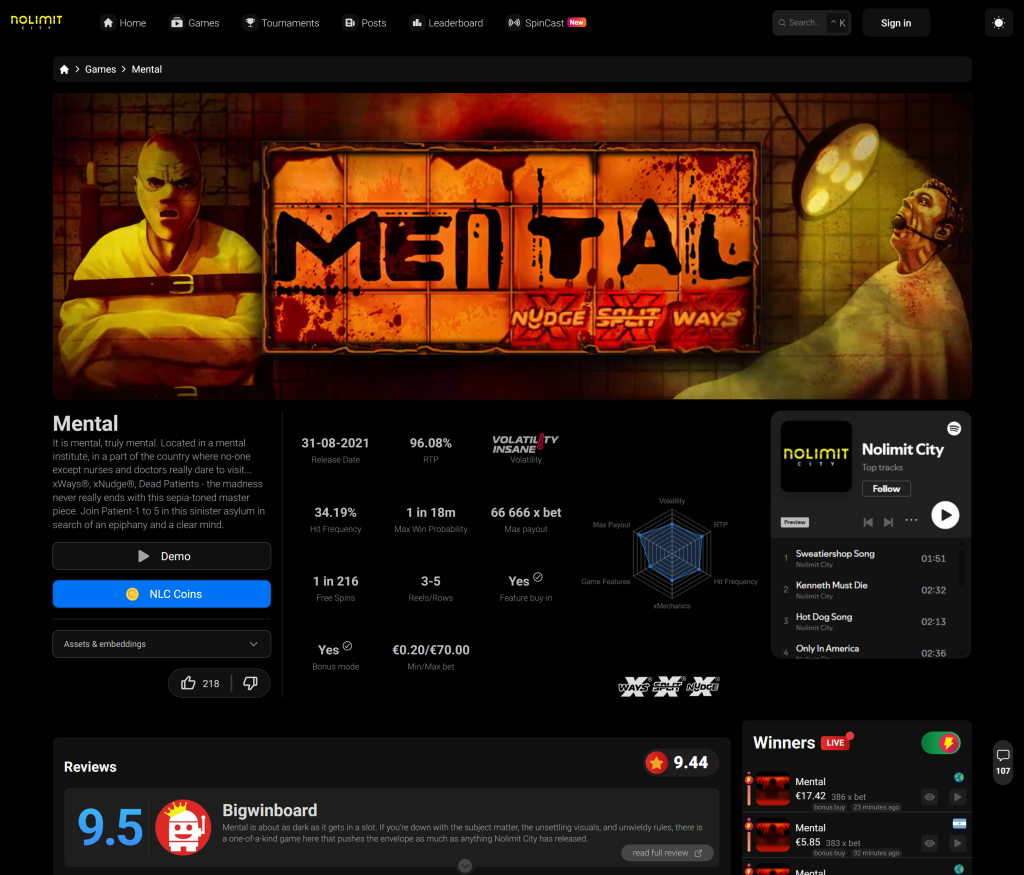Click the thumbs down dislike icon
Viewport: 1024px width, 875px height.
[x=250, y=683]
